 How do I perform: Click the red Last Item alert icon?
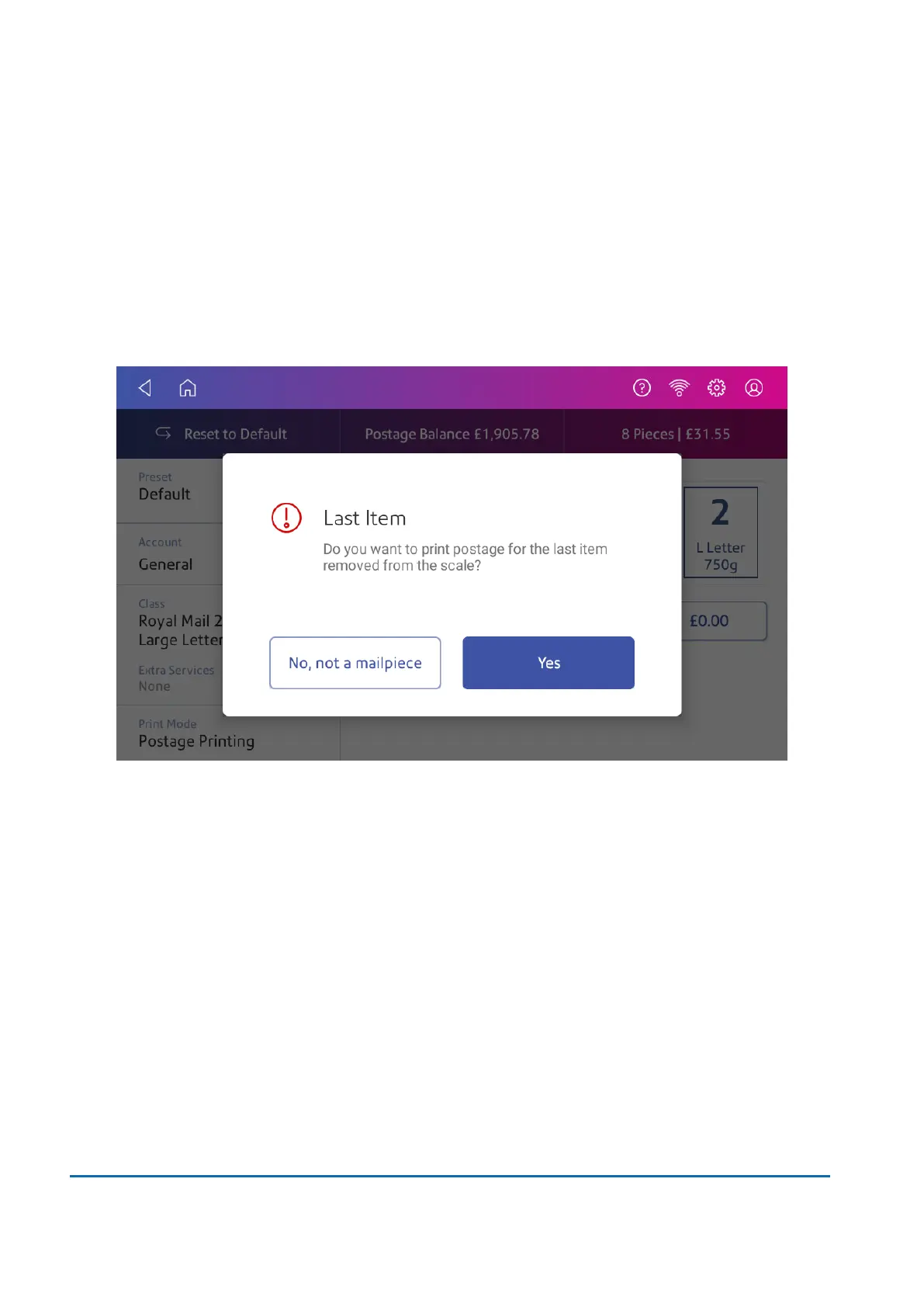coord(286,518)
